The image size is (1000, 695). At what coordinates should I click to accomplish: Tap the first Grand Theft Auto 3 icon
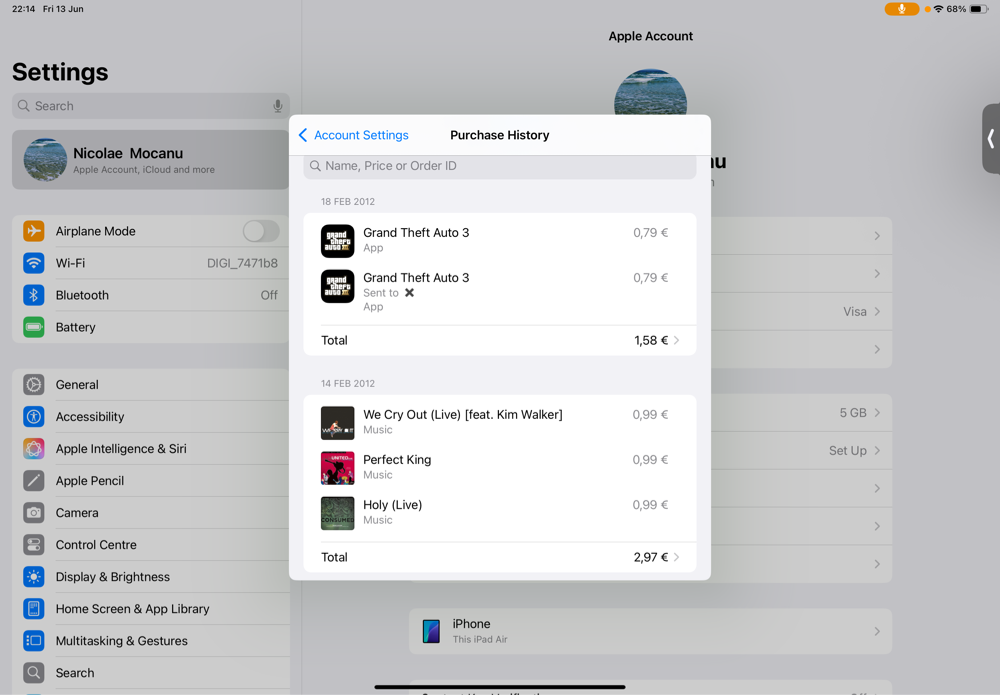click(x=337, y=241)
